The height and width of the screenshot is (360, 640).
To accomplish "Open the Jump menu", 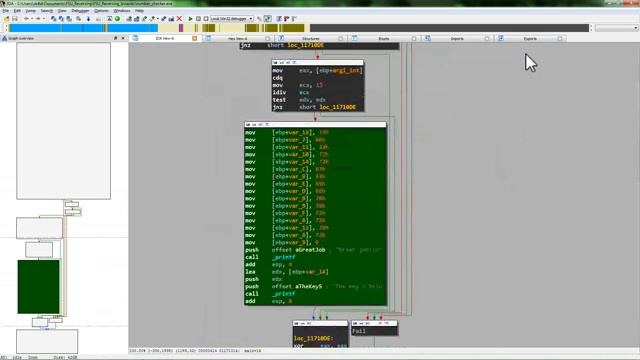I will point(31,11).
